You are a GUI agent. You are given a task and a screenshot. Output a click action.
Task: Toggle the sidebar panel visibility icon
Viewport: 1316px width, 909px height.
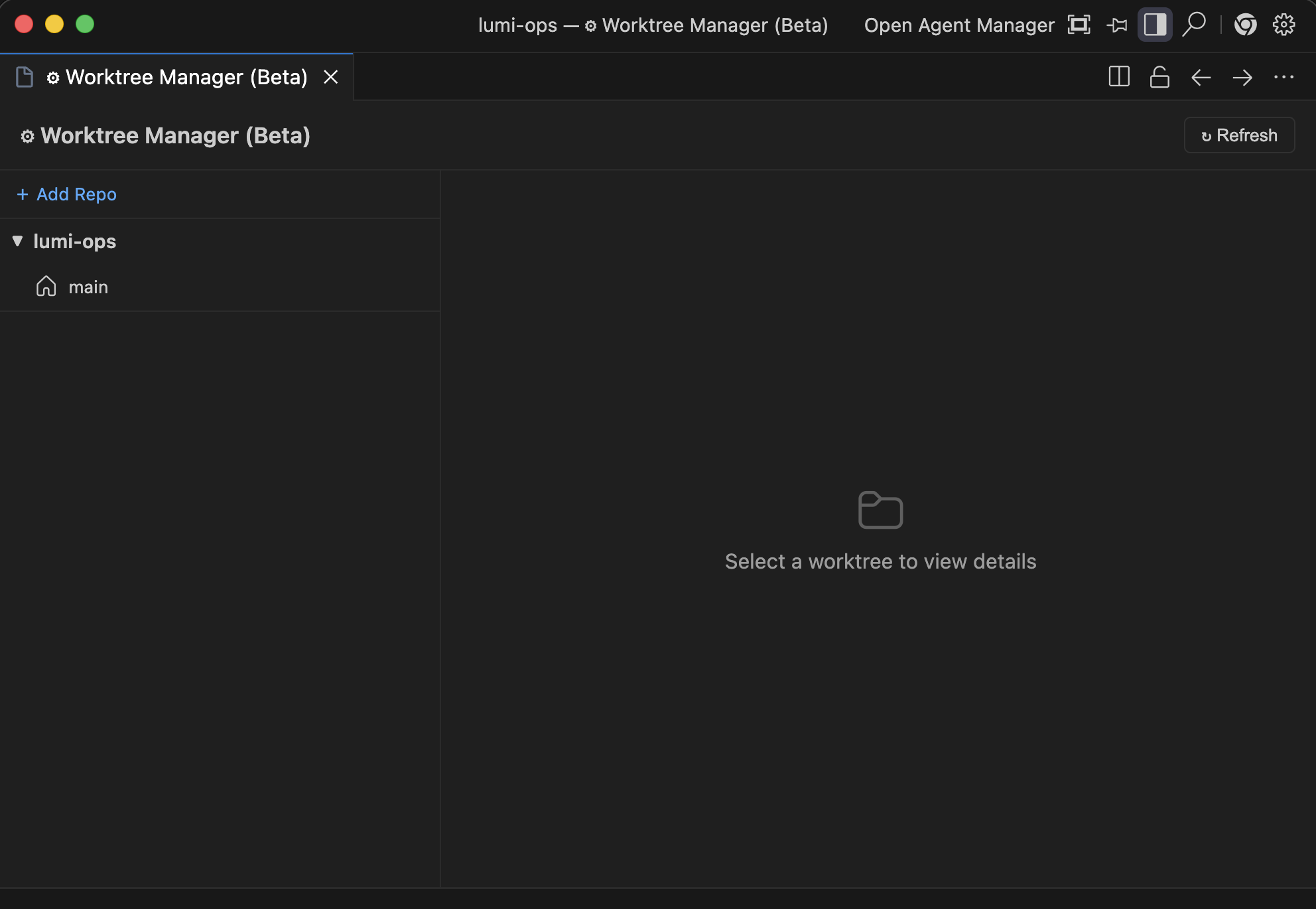click(x=1155, y=24)
